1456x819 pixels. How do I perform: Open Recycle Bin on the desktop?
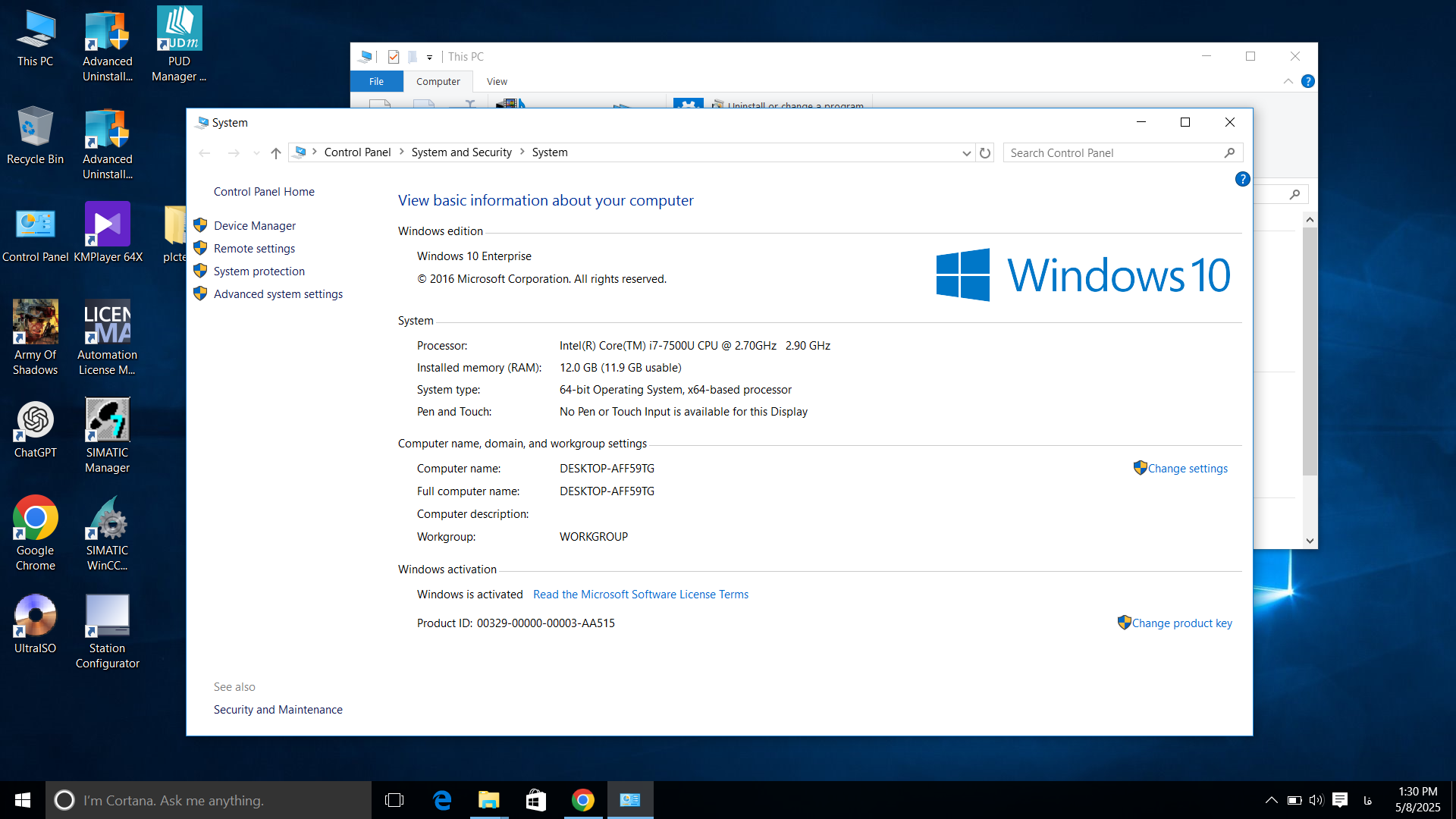tap(35, 136)
